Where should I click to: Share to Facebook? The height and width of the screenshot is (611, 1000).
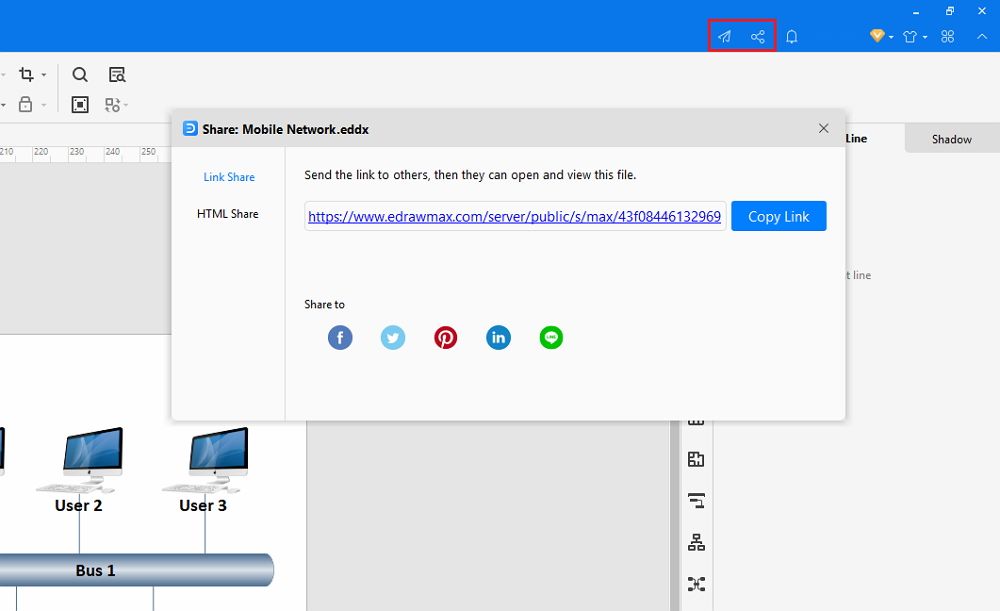coord(340,337)
